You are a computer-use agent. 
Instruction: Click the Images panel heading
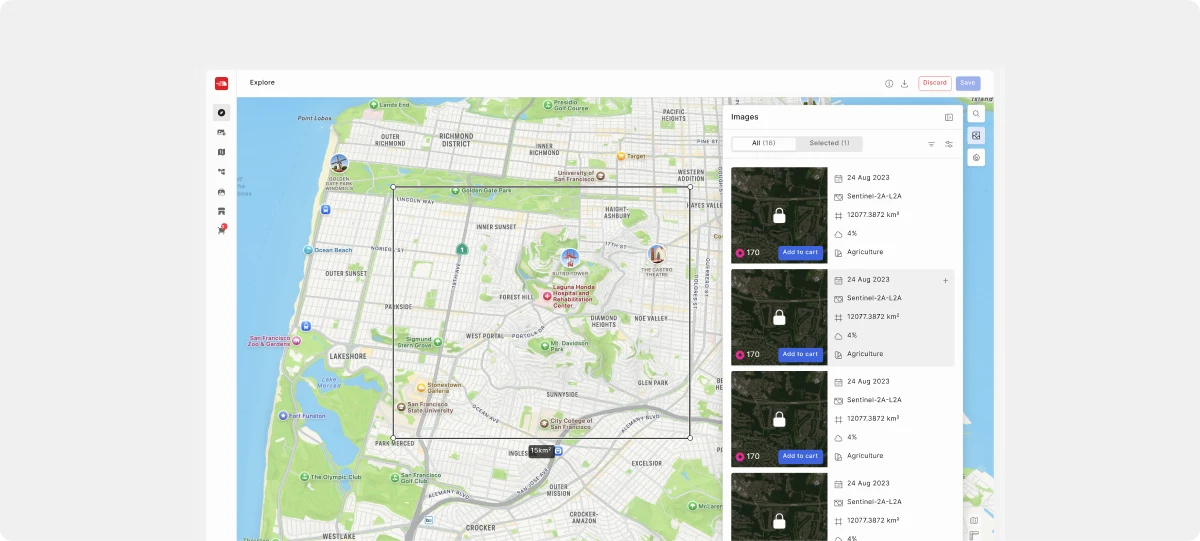point(745,117)
